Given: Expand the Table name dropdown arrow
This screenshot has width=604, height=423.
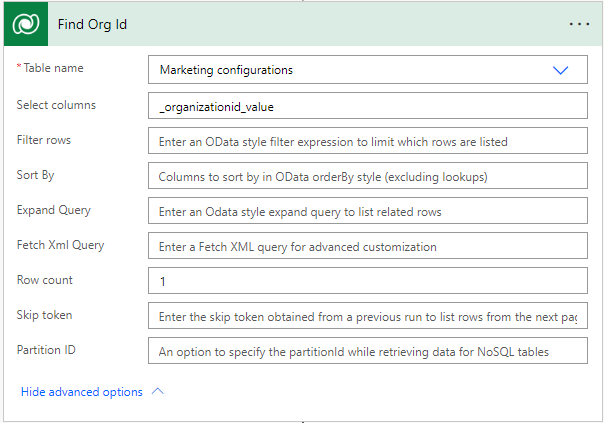Looking at the screenshot, I should 560,70.
